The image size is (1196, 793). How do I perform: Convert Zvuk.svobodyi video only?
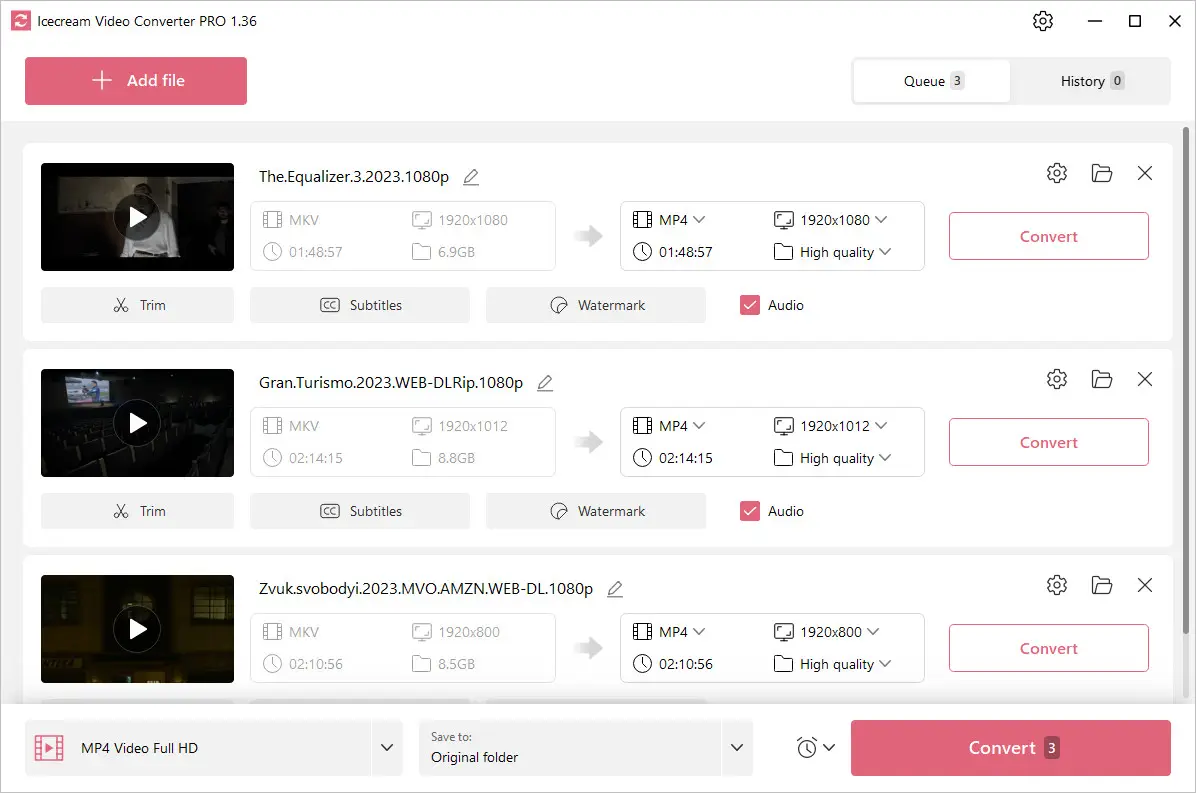point(1048,648)
